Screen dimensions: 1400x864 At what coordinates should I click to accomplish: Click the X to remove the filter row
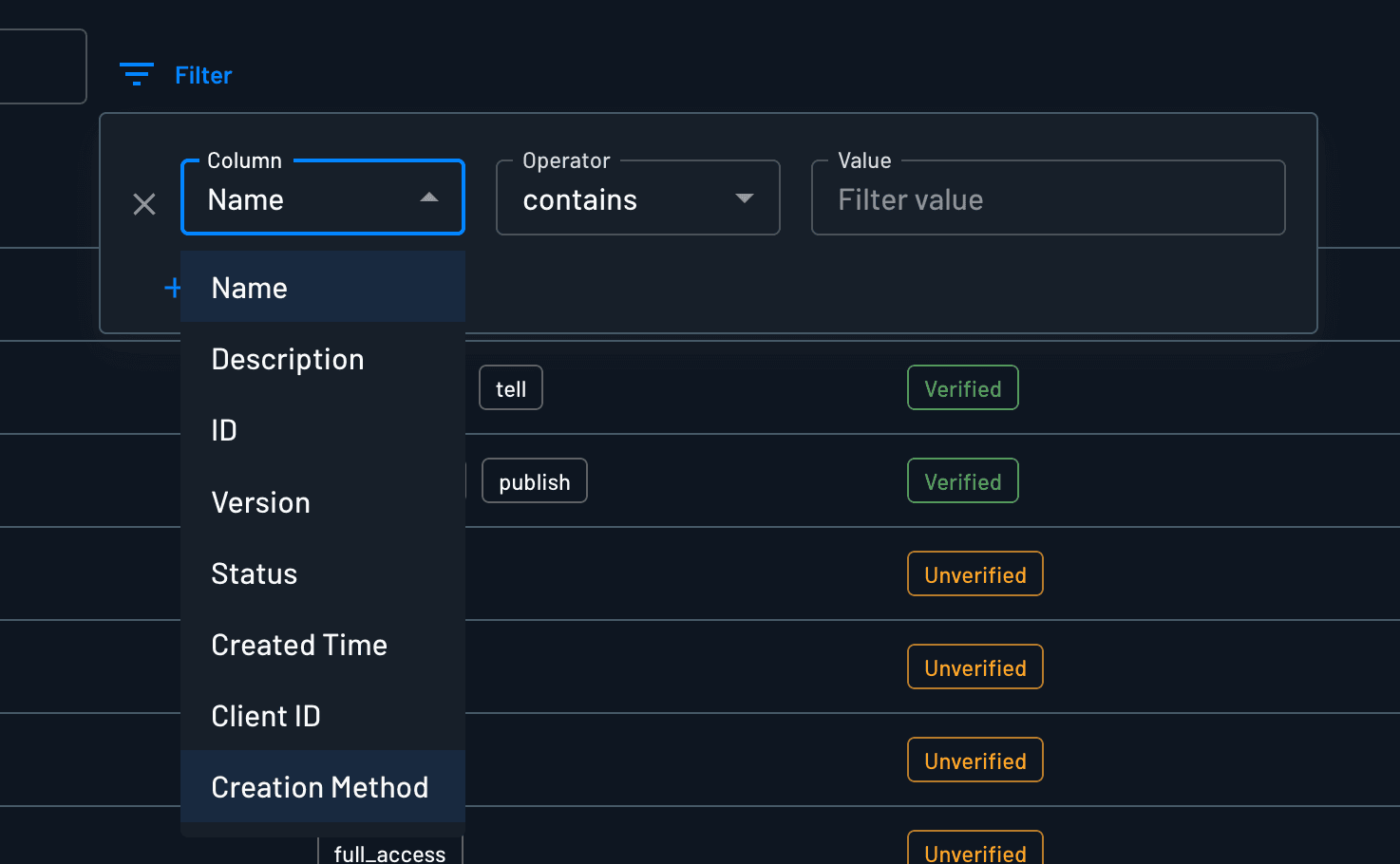pos(144,204)
